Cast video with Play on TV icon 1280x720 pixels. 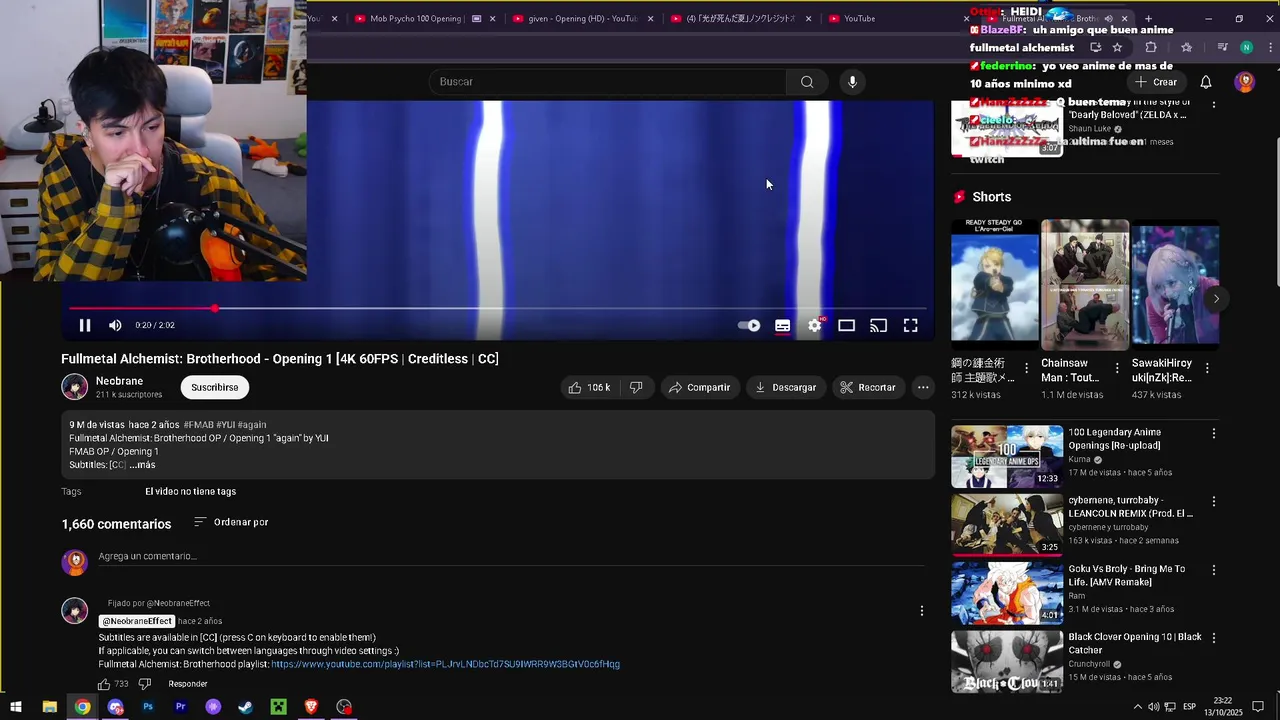[878, 325]
